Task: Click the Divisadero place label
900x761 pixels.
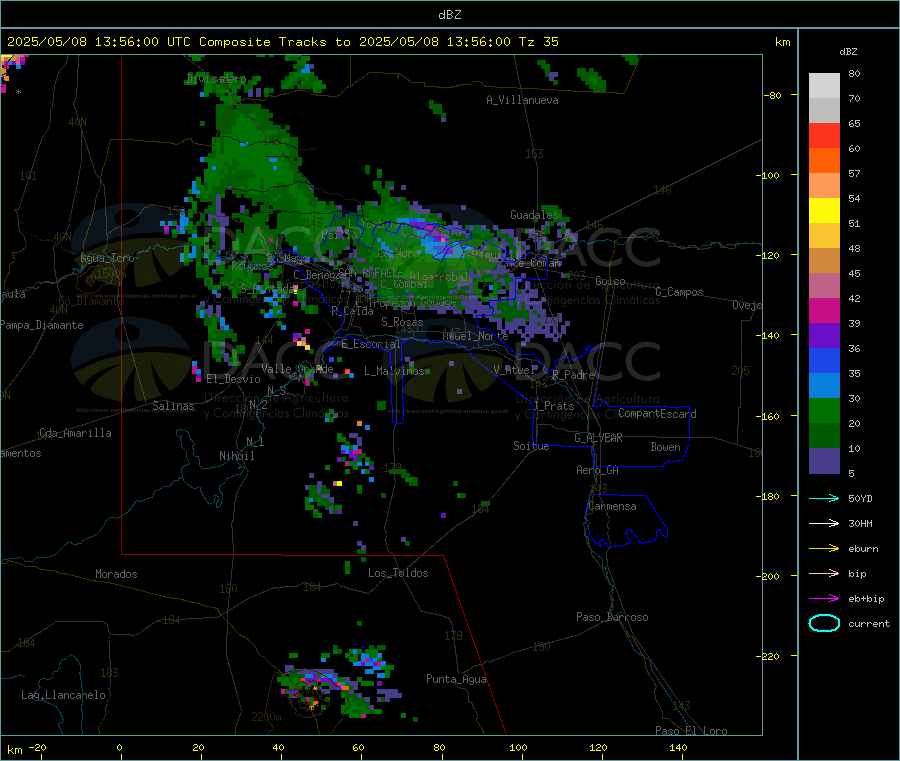Action: [x=216, y=79]
